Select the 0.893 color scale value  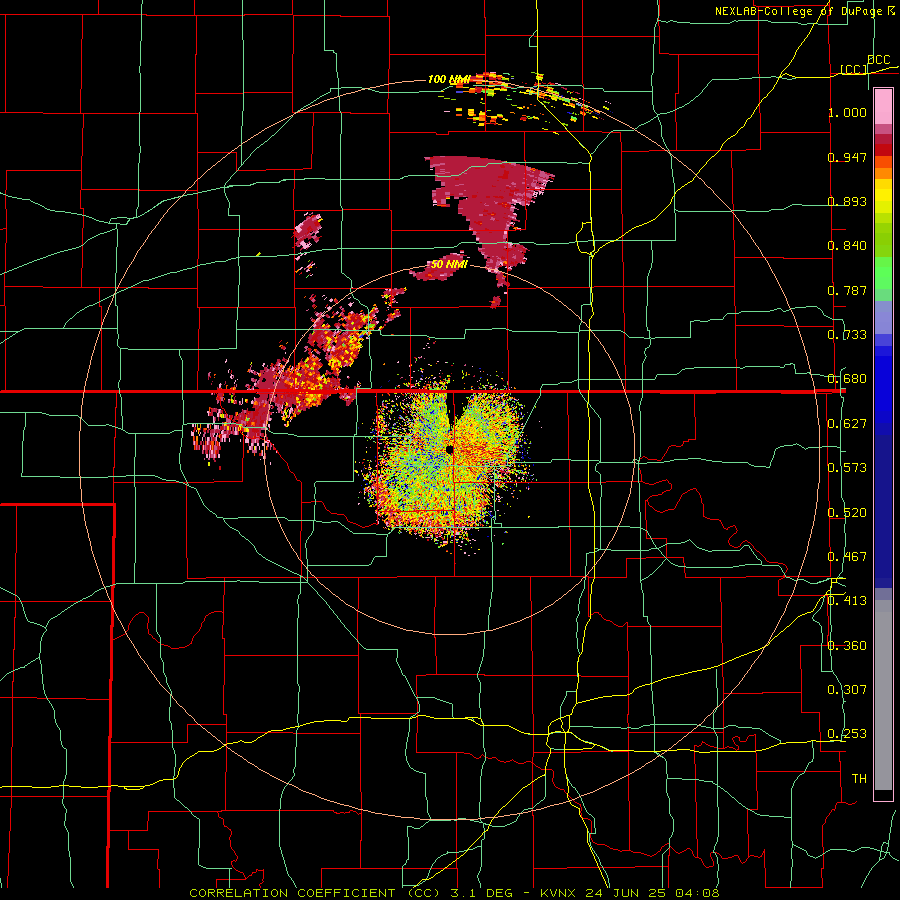click(847, 201)
